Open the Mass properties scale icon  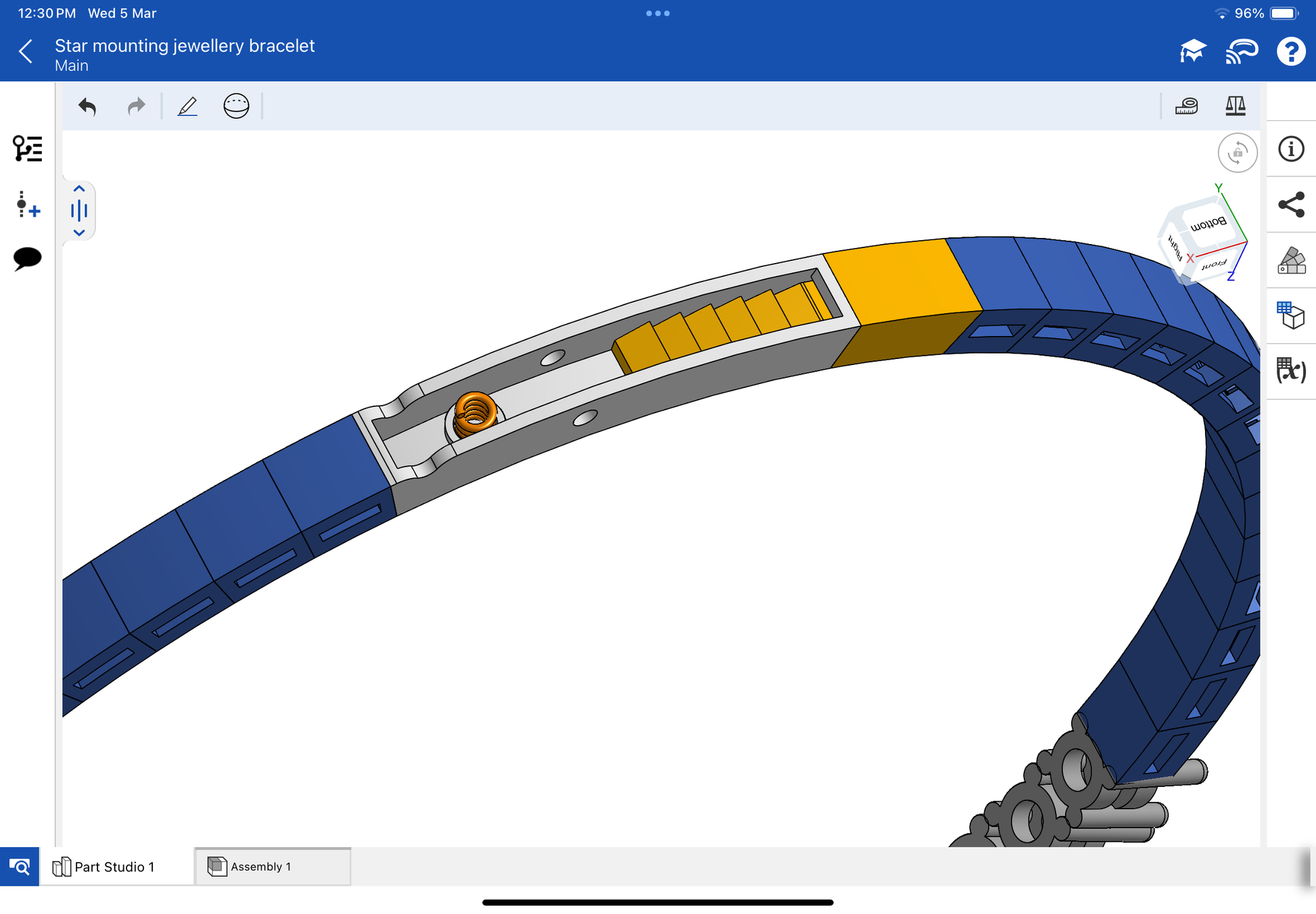click(1235, 106)
